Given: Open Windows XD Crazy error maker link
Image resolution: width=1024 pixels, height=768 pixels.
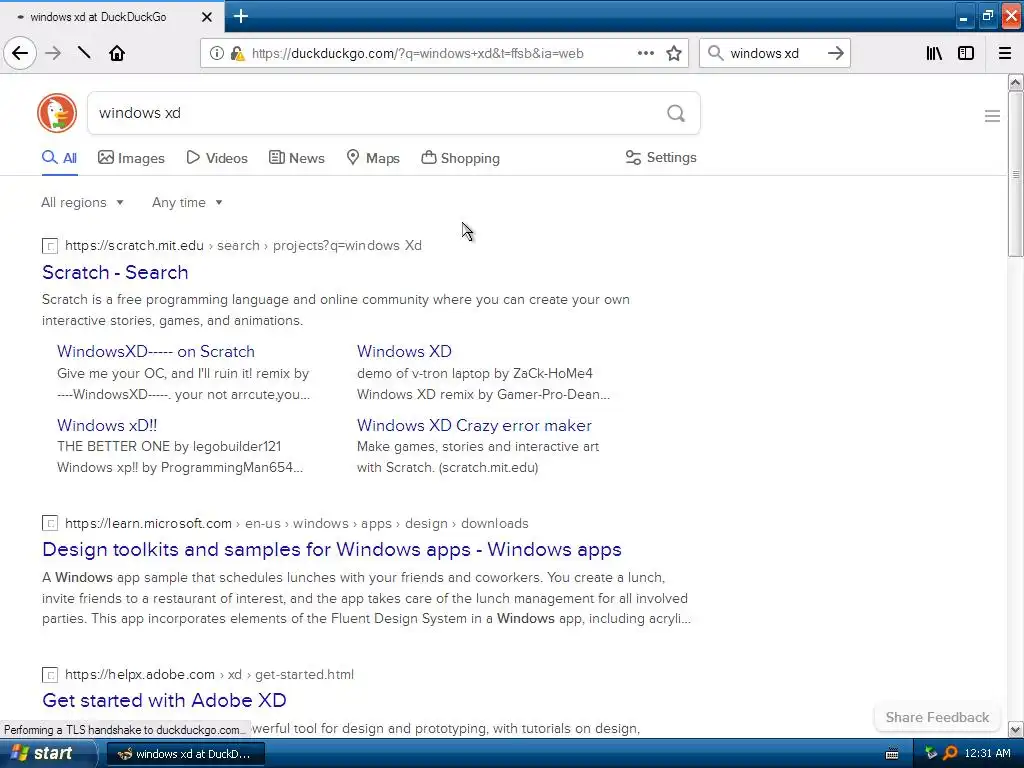Looking at the screenshot, I should (x=474, y=425).
